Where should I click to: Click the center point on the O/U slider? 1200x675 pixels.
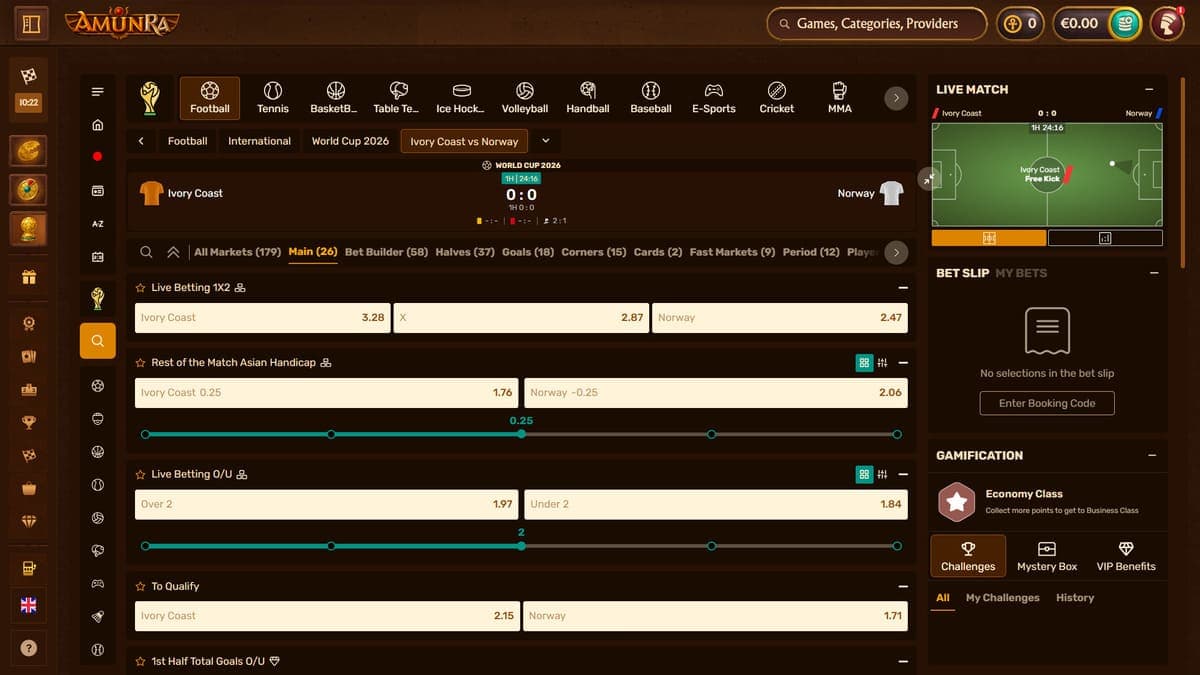pos(521,546)
